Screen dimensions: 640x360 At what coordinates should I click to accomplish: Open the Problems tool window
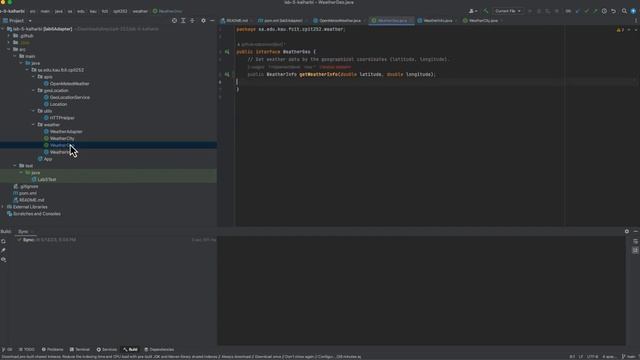tap(53, 350)
